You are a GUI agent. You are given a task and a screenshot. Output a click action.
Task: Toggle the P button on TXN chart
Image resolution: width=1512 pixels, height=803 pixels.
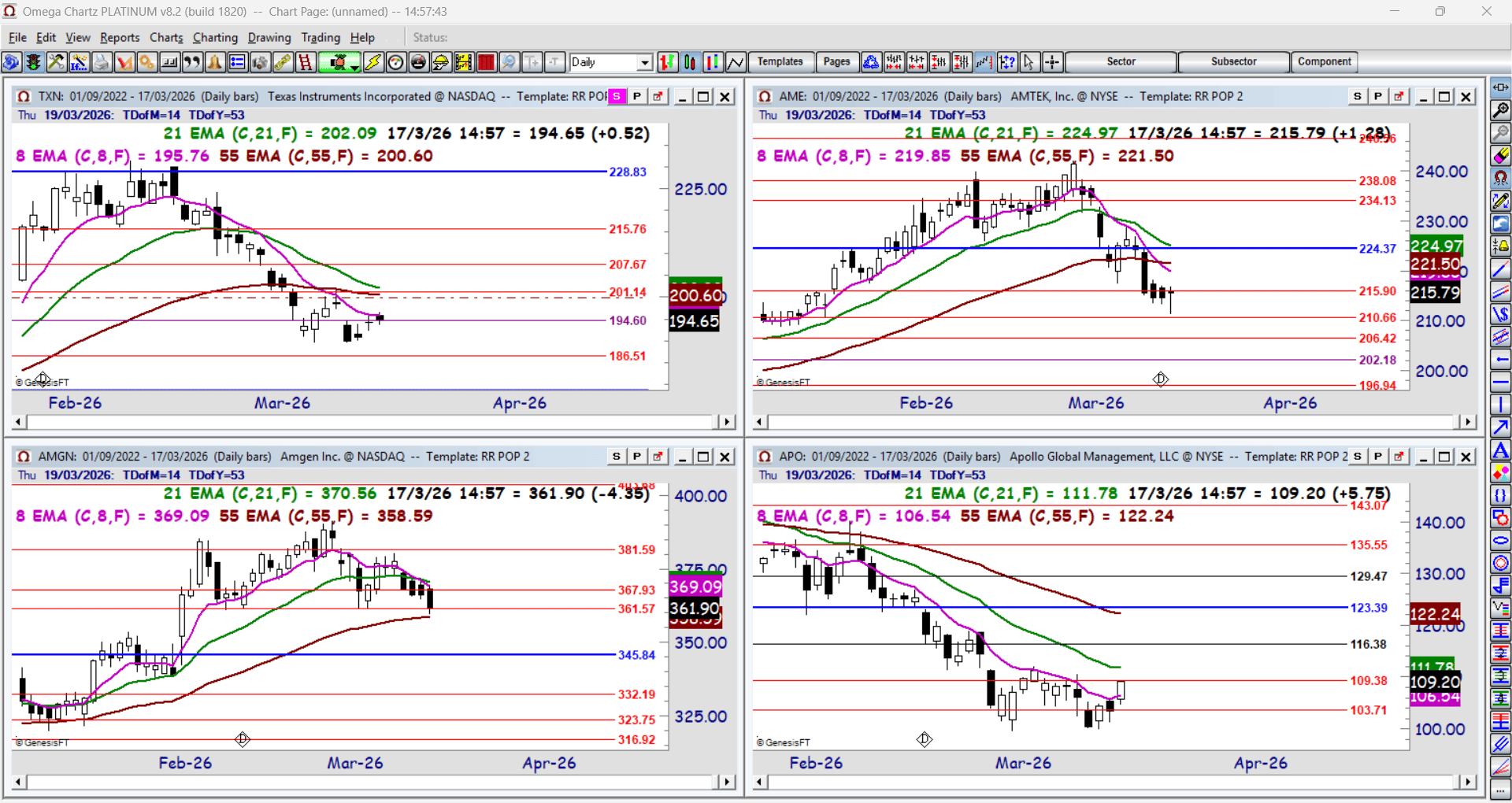[x=636, y=96]
